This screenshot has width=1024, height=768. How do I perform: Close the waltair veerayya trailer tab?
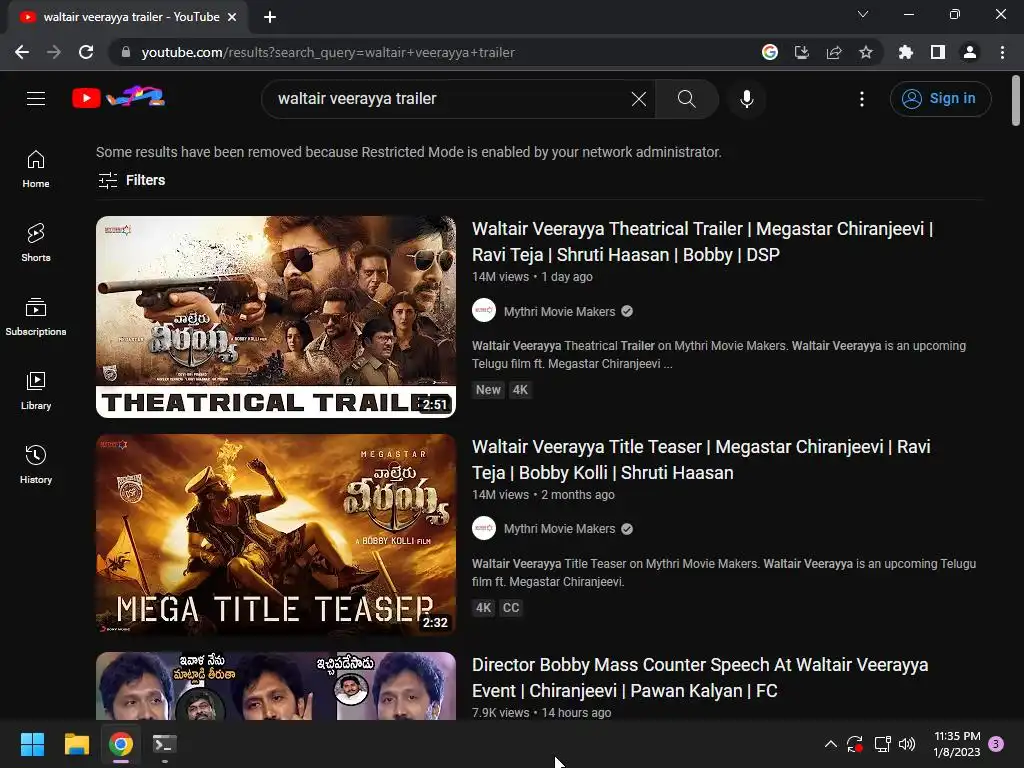232,17
